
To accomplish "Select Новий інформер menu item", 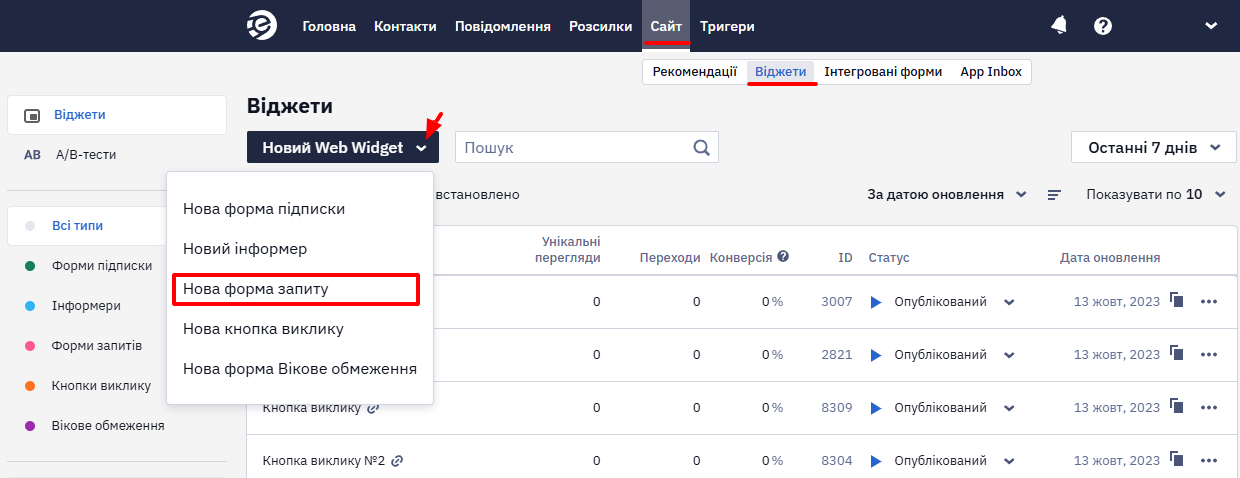I will (x=245, y=248).
